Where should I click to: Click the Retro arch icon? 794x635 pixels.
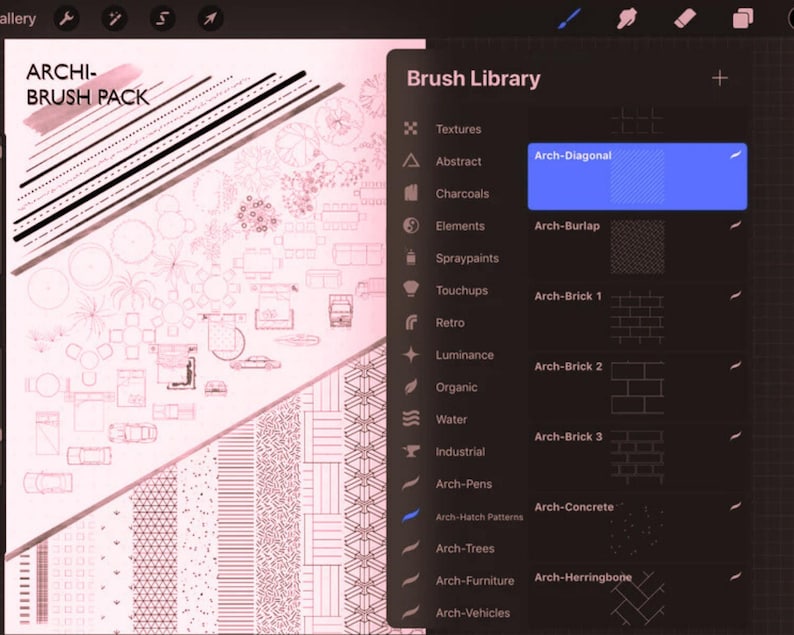411,322
